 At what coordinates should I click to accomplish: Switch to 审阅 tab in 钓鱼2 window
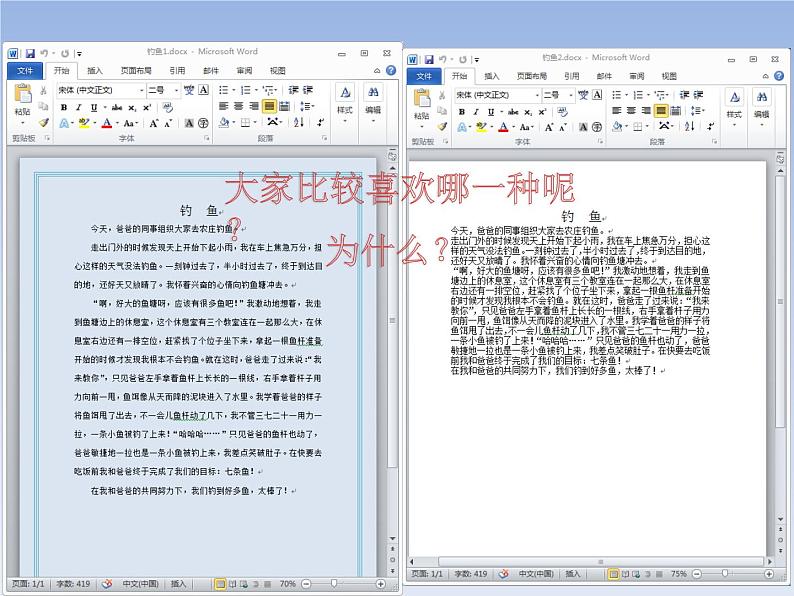tap(637, 76)
